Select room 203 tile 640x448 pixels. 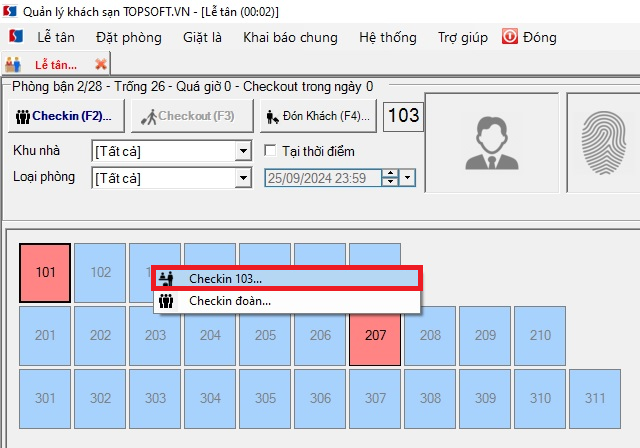click(x=155, y=336)
